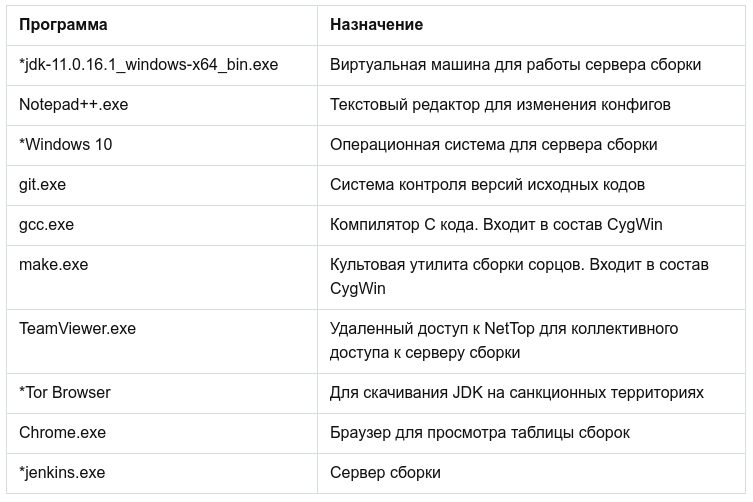This screenshot has width=753, height=502.
Task: Click the Программа column header
Action: point(162,25)
